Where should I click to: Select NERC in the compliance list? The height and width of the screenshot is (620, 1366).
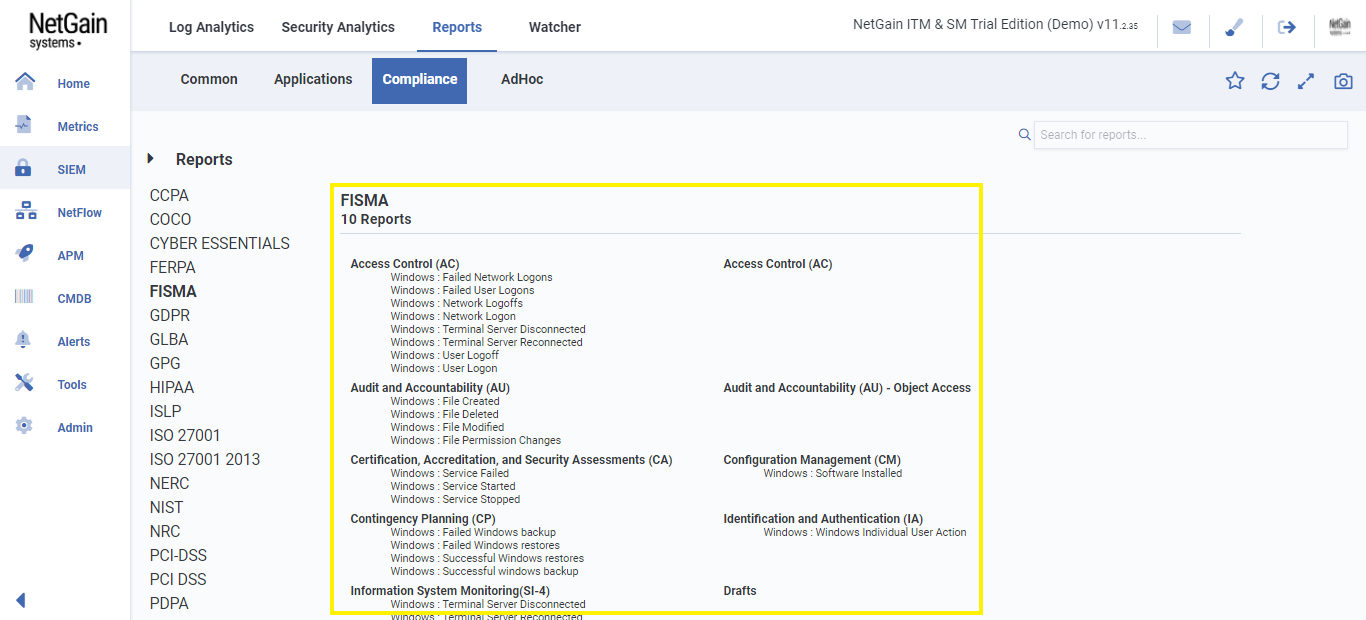[x=169, y=483]
